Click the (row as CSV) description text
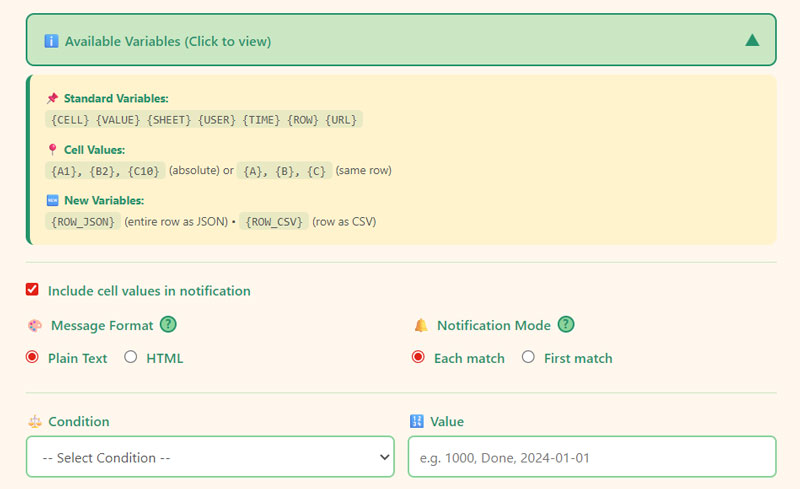Screen dimensions: 800x489 [x=344, y=222]
